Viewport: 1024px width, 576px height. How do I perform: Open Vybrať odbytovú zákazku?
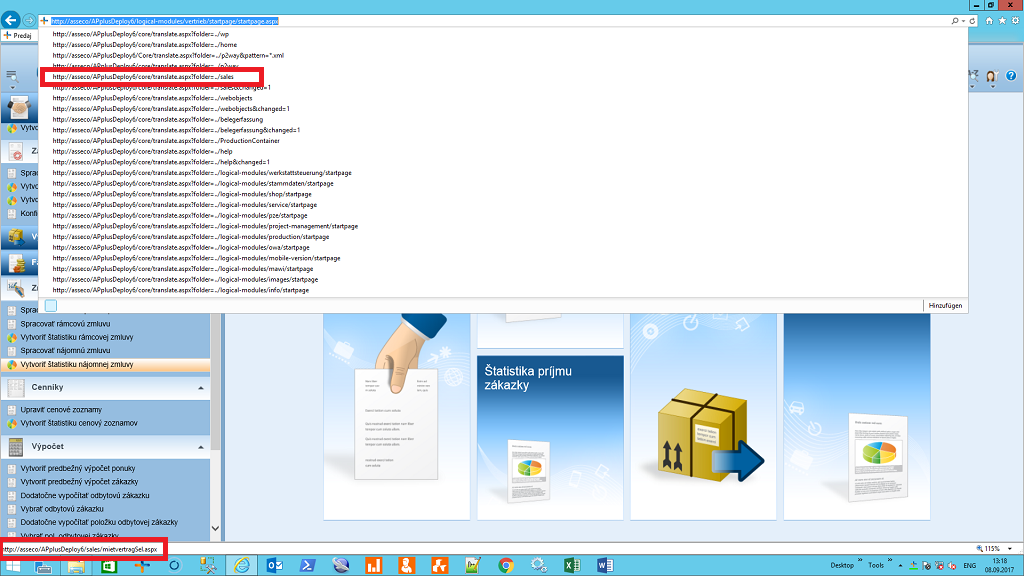coord(62,509)
